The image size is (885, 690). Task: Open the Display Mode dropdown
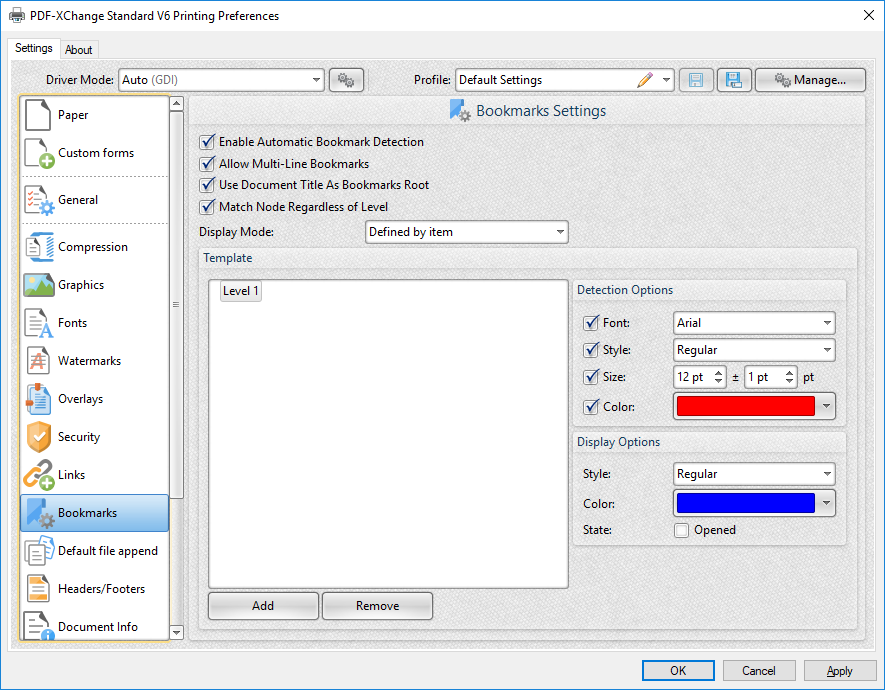click(x=467, y=232)
